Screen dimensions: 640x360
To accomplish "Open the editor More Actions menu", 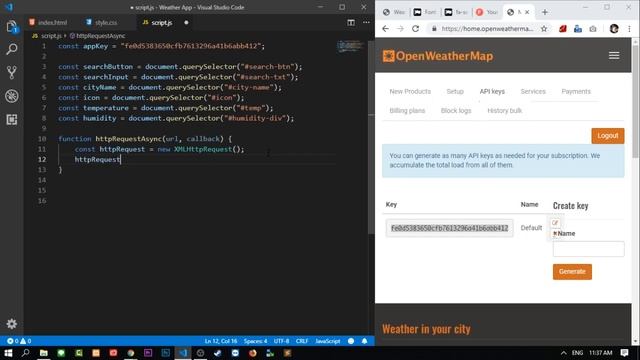I will [366, 22].
